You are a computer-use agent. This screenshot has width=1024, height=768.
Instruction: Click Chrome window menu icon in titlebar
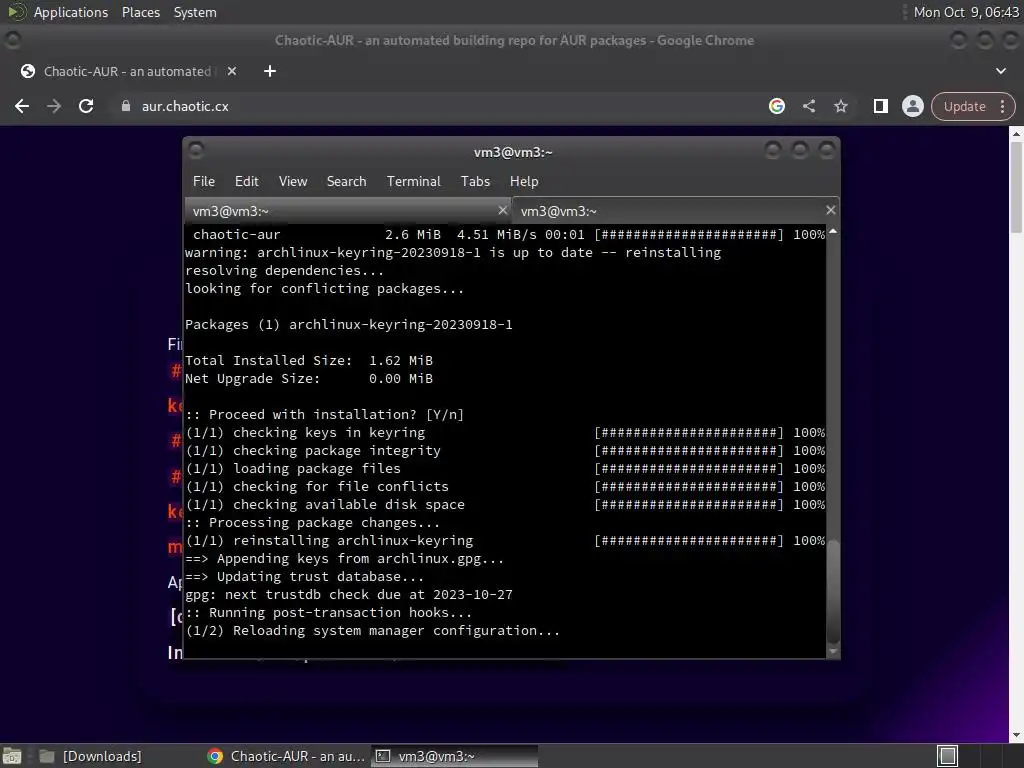(12, 40)
